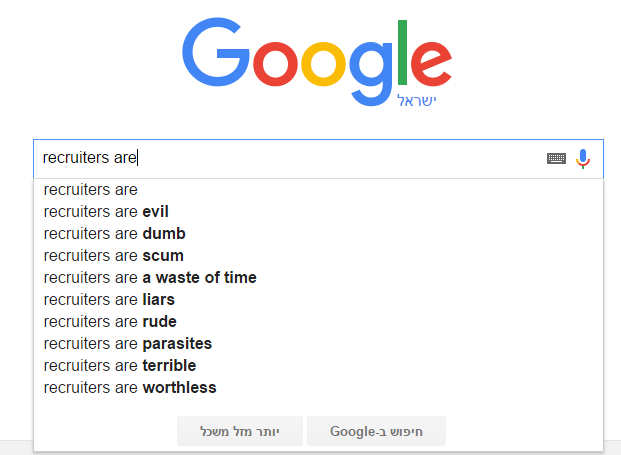Choose the 'recruiters are liars' suggestion
This screenshot has width=621, height=455.
point(109,299)
